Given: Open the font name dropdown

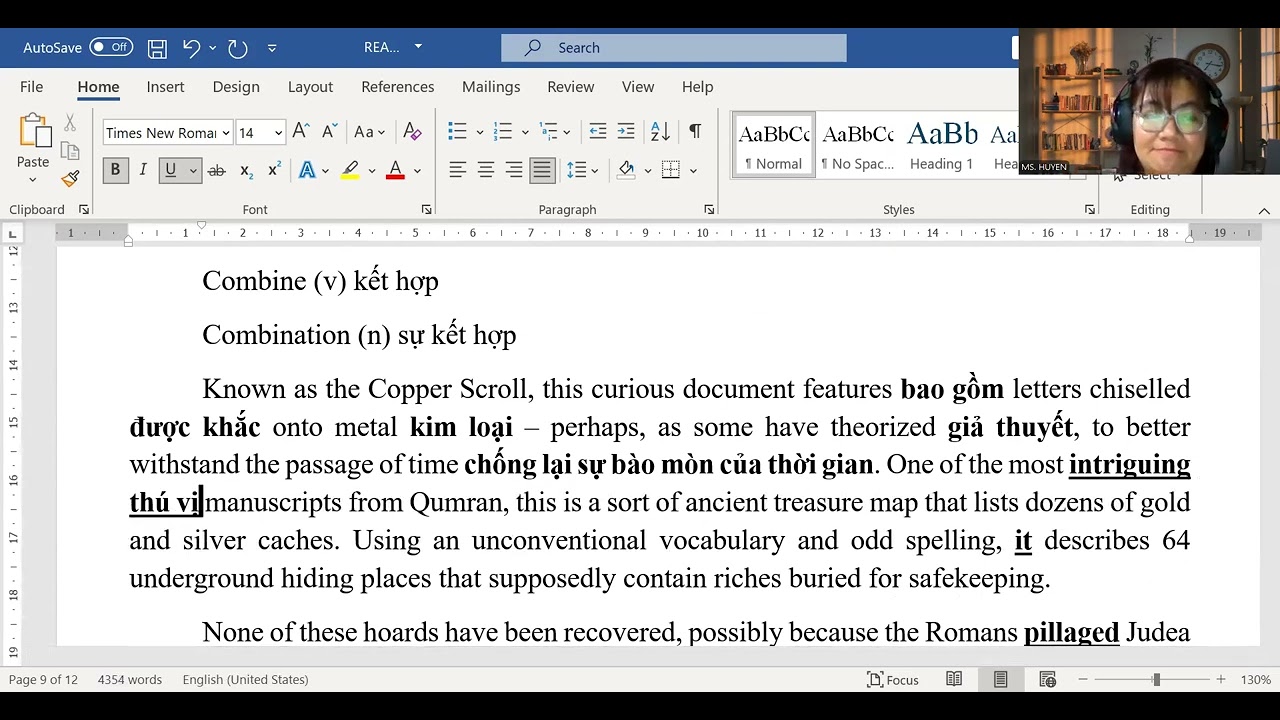Looking at the screenshot, I should coord(226,133).
